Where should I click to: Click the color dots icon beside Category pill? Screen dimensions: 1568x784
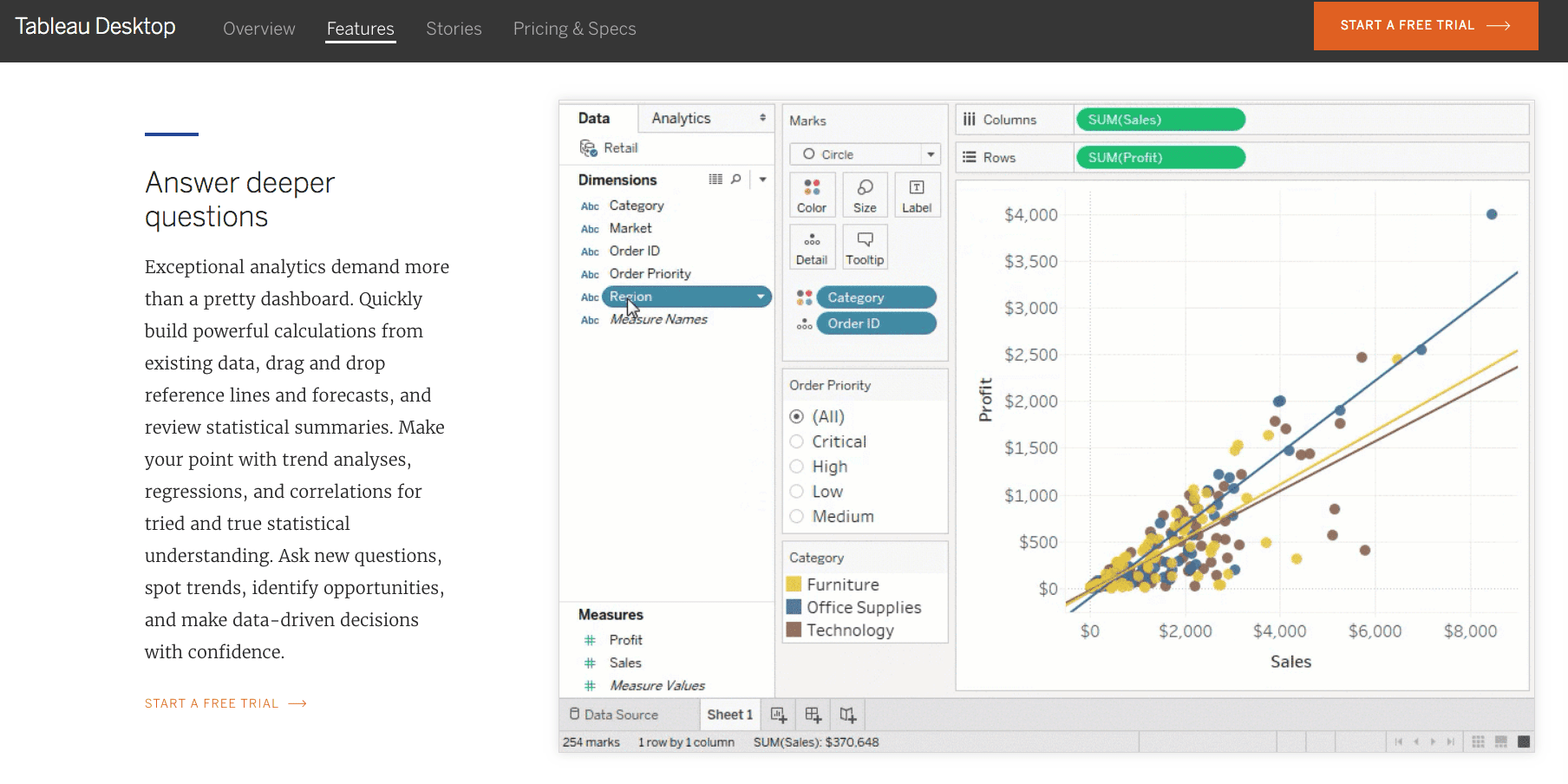point(805,297)
